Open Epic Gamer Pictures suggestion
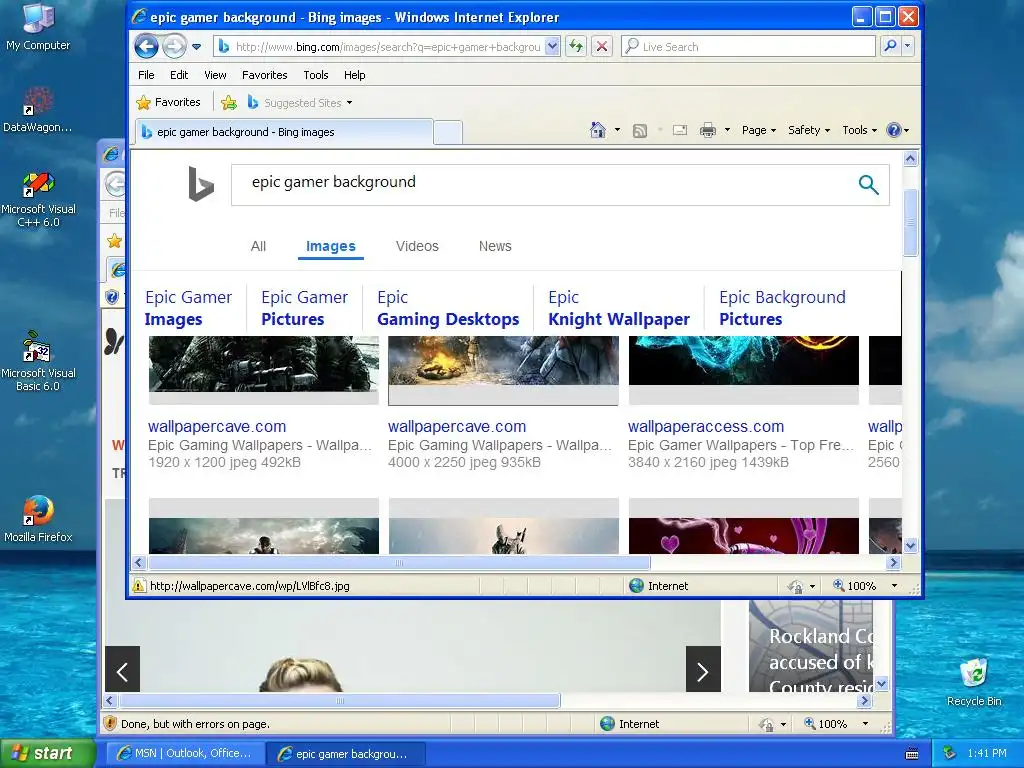The image size is (1024, 768). (x=304, y=308)
